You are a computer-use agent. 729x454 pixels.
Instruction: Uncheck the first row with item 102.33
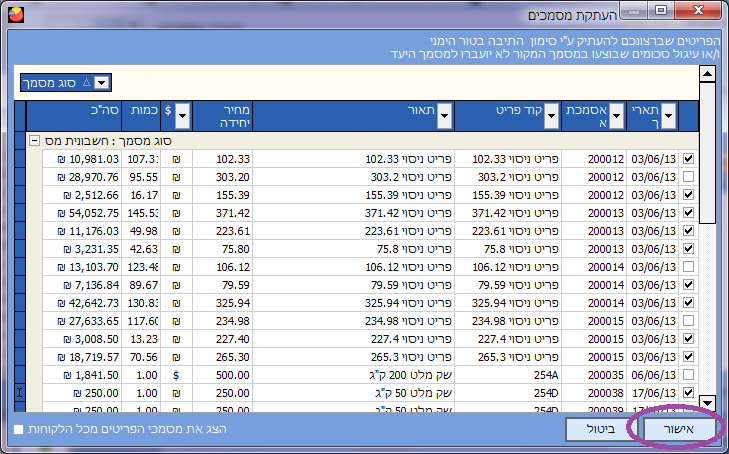688,159
